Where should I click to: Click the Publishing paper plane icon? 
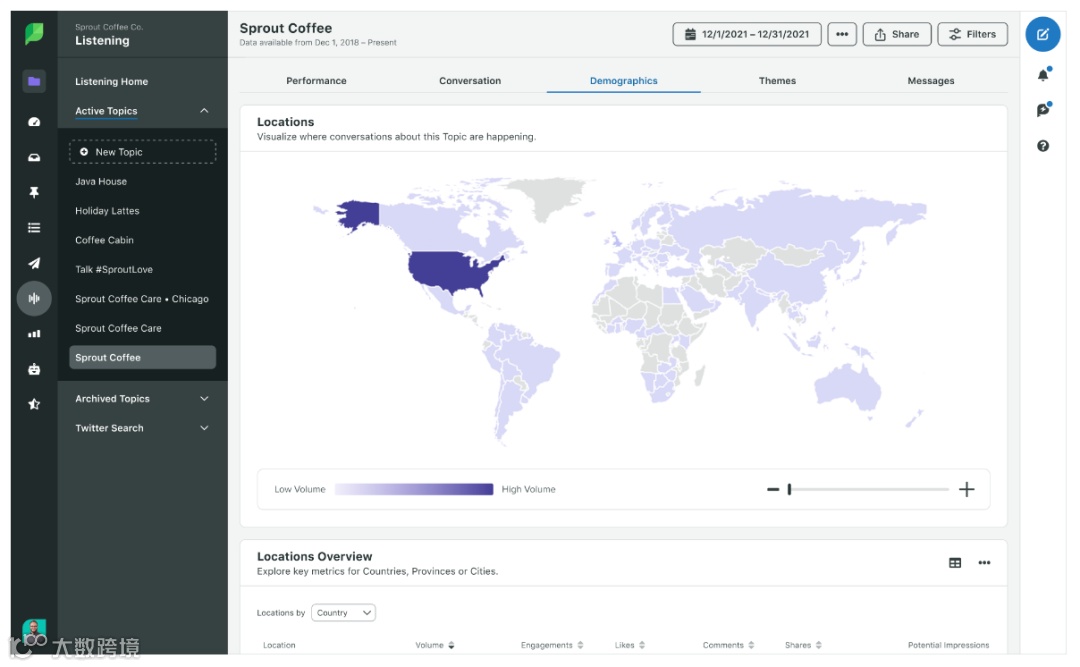[34, 263]
